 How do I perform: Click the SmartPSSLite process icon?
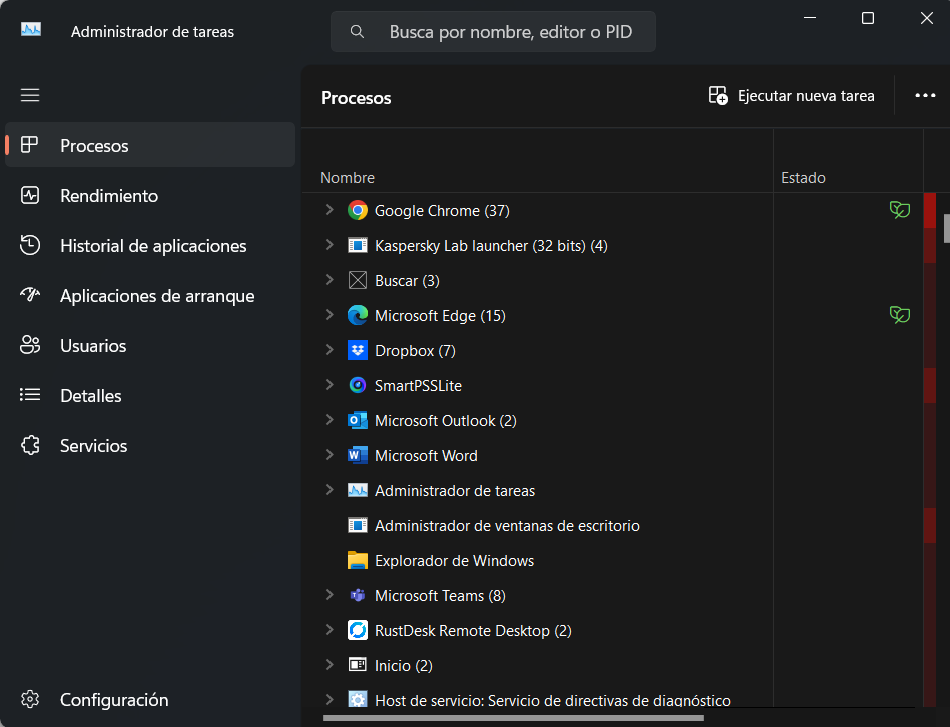357,385
